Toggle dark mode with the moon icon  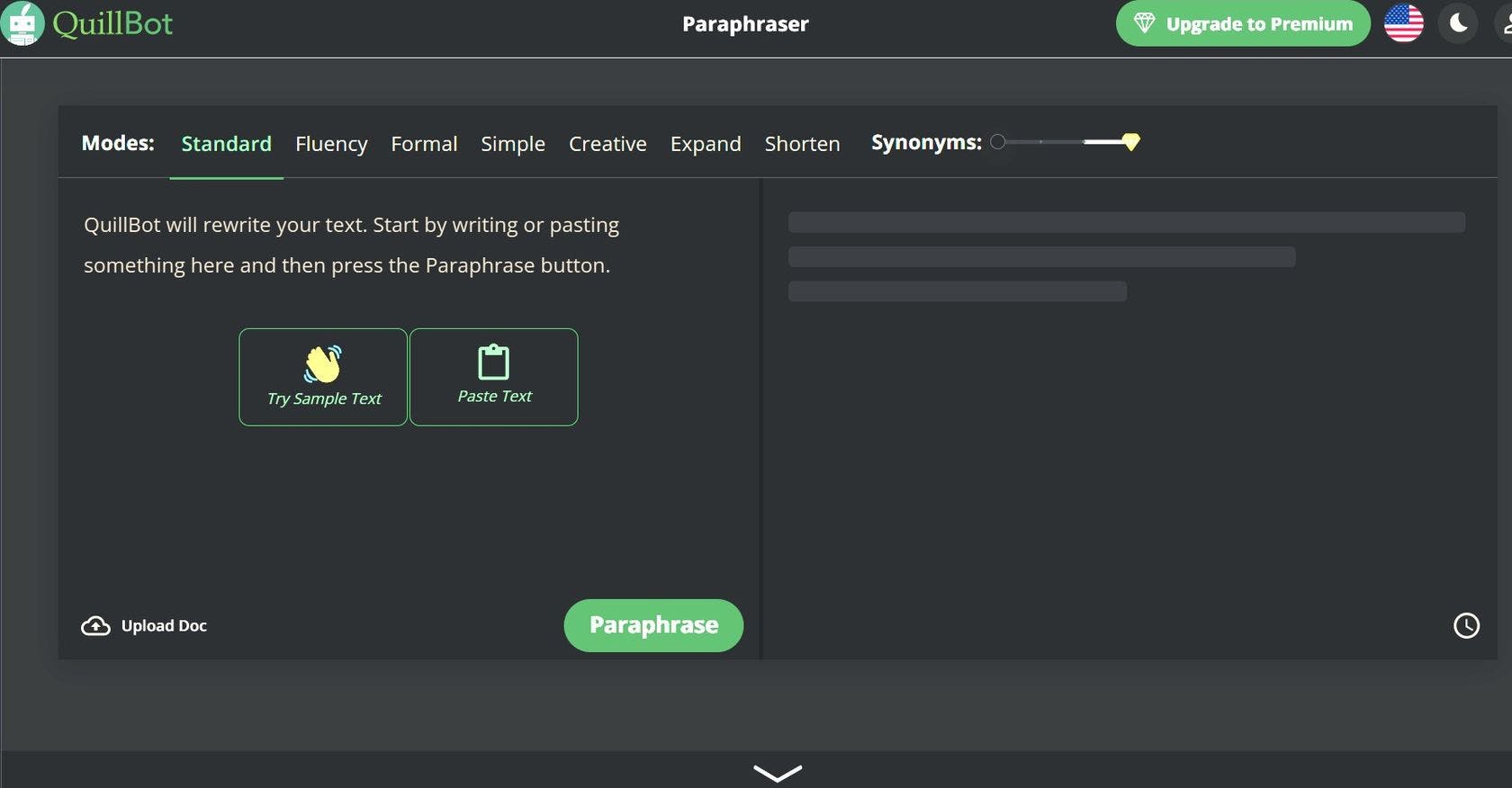click(1458, 23)
